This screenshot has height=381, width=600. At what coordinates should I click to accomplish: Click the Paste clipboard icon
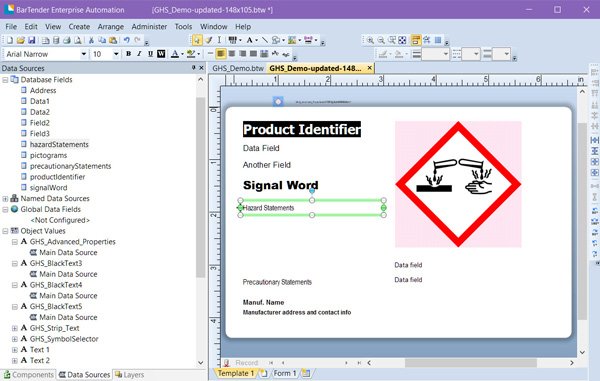tap(113, 40)
